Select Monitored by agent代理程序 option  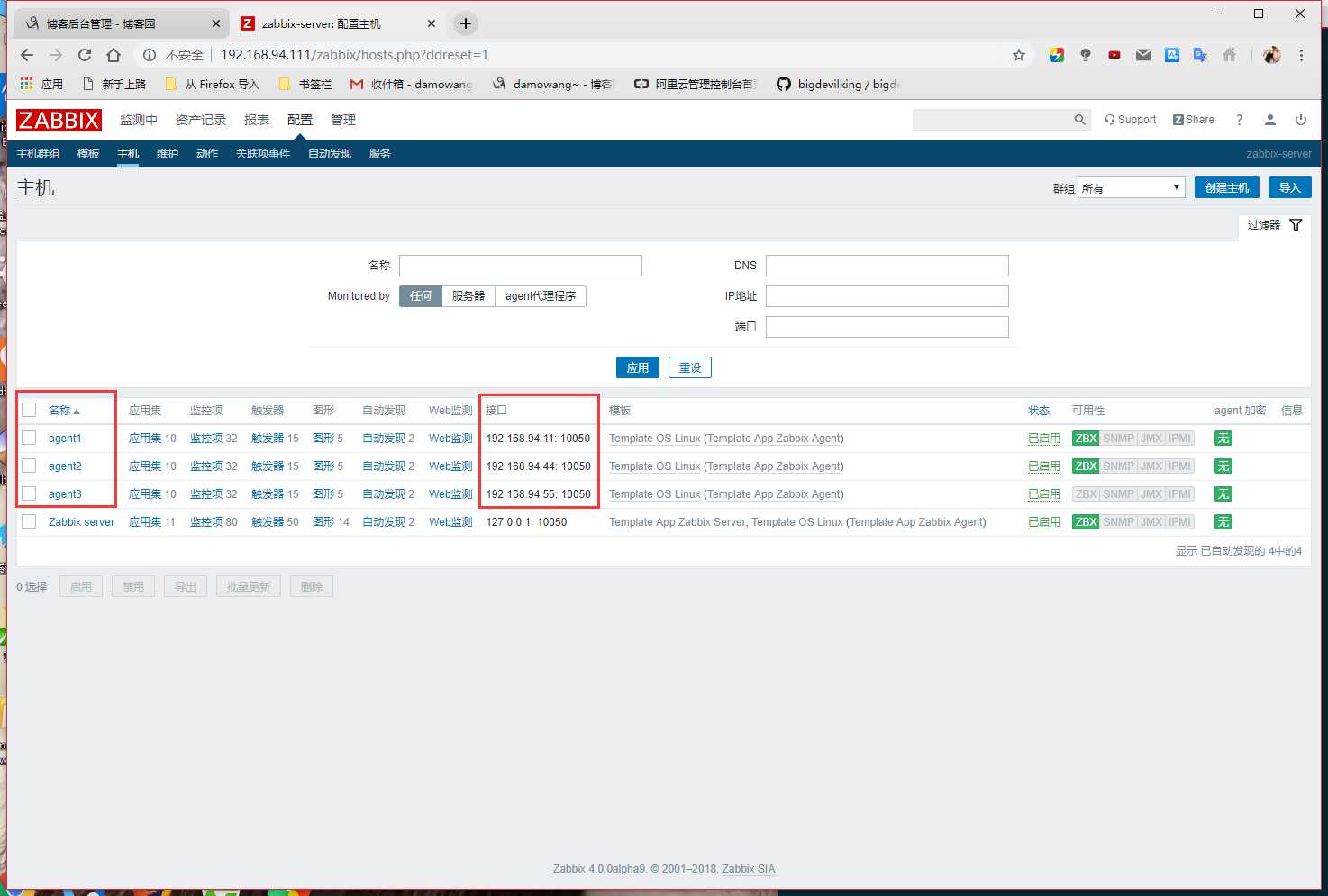point(541,296)
